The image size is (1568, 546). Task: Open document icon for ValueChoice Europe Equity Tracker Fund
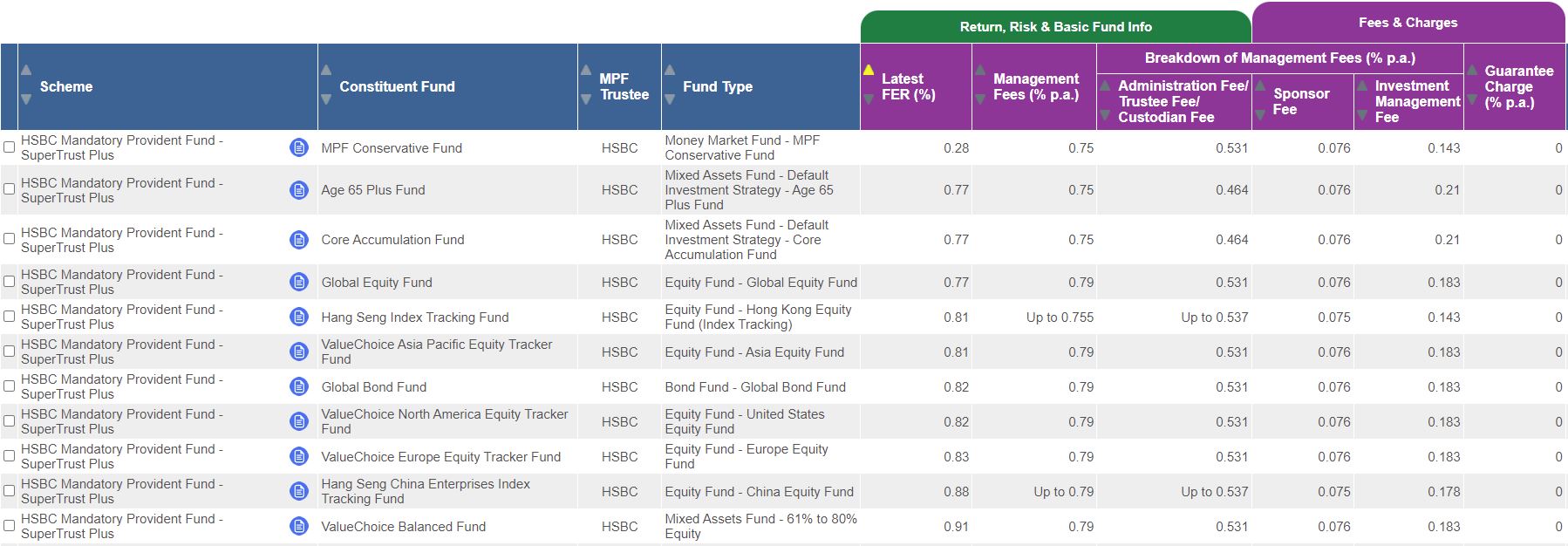click(298, 456)
